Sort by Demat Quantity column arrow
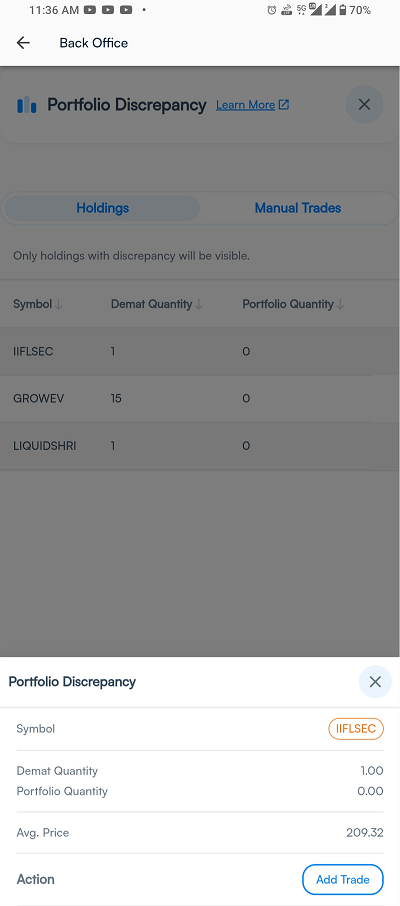400x906 pixels. click(x=199, y=305)
